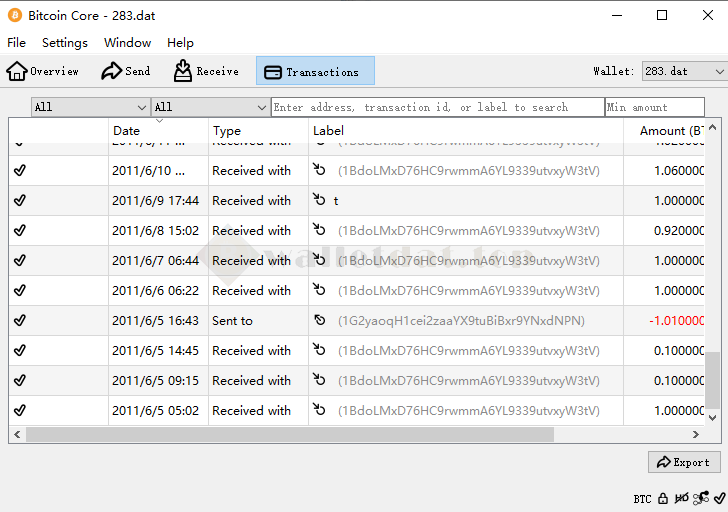Click the horizontal scrollbar of the transaction table
The height and width of the screenshot is (512, 728).
pos(290,434)
